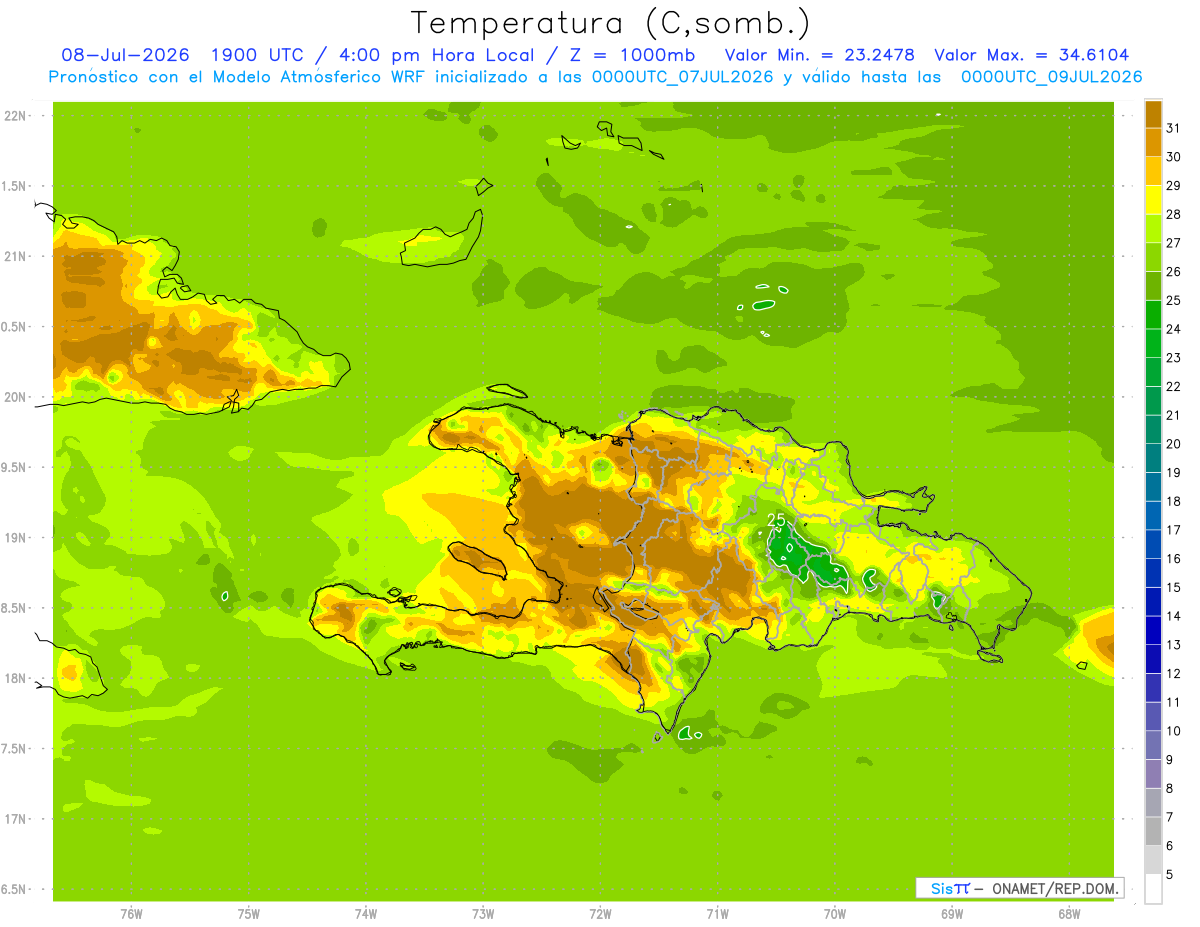Click the "75W" longitude label
The image size is (1200, 927).
249,913
